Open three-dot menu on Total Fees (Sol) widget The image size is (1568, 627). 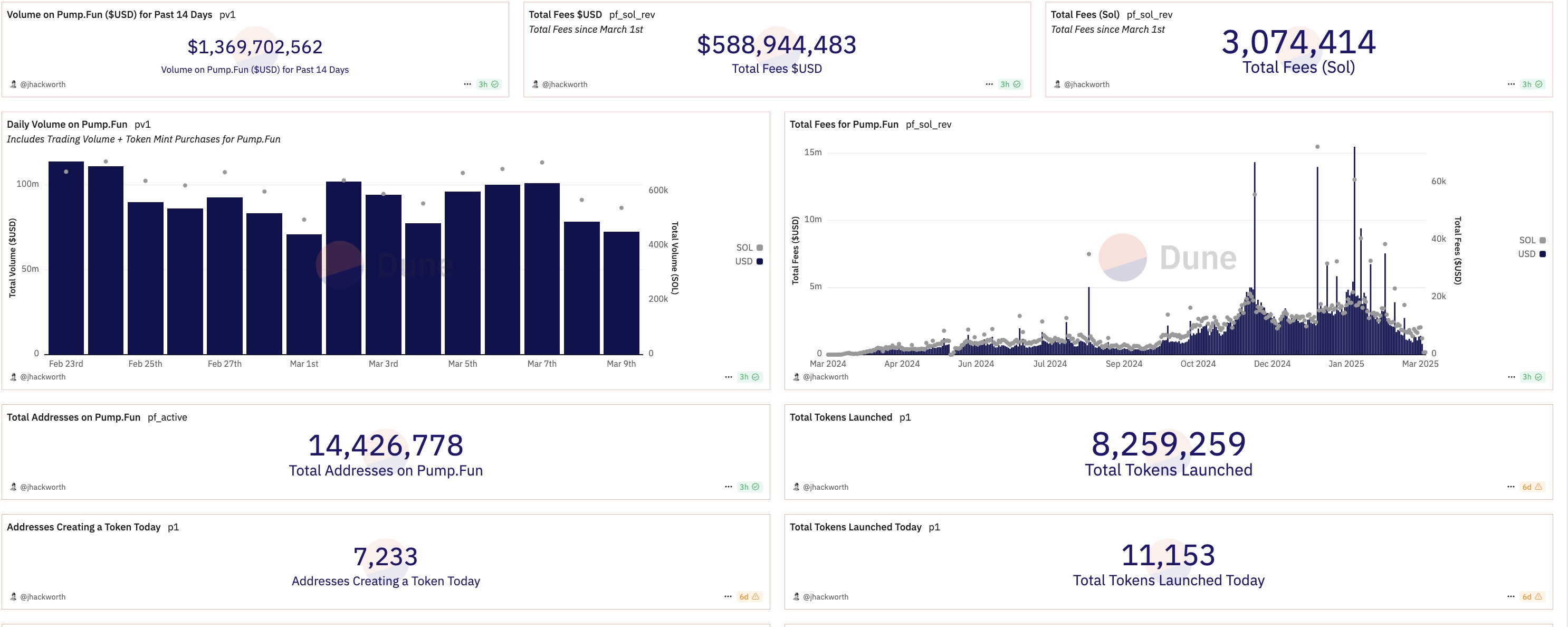(1511, 84)
